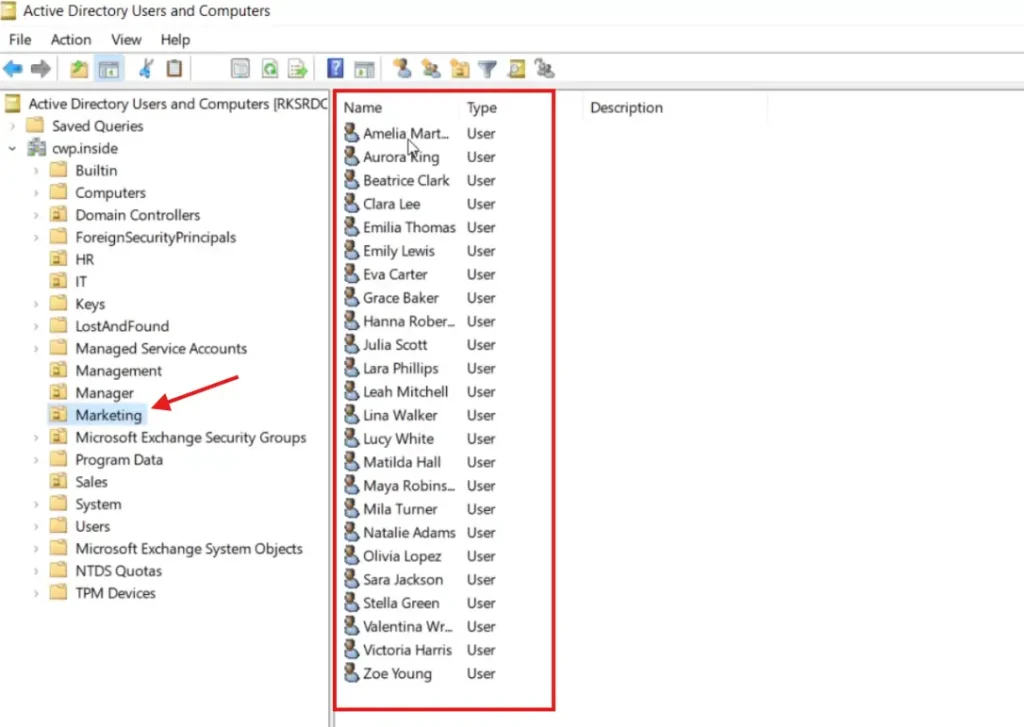Expand the Saved Queries node
Viewport: 1024px width, 727px height.
(12, 126)
